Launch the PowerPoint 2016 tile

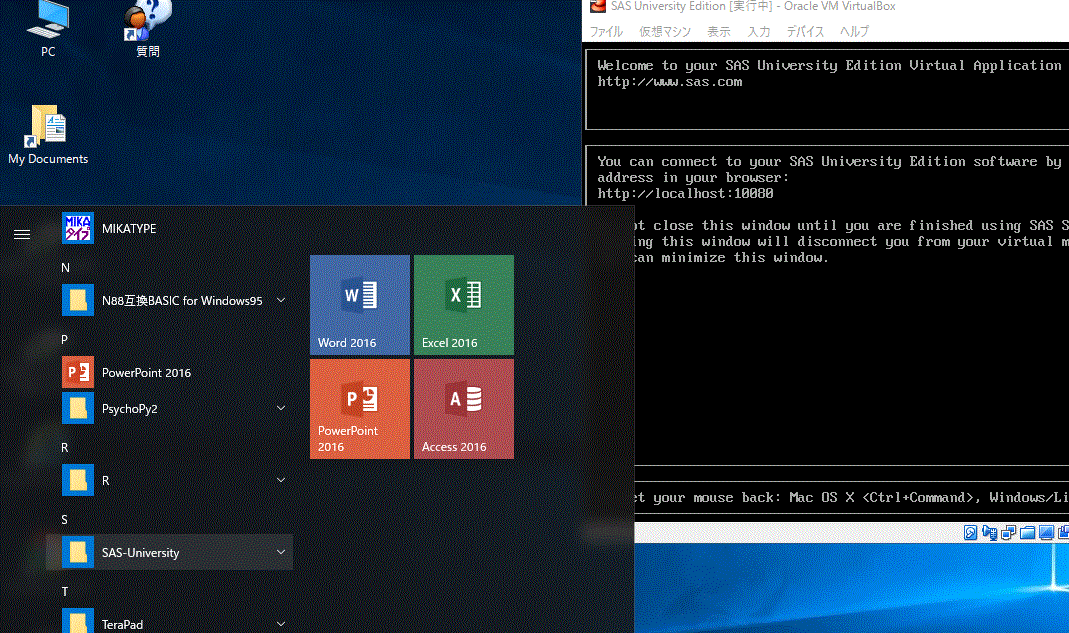tap(360, 409)
